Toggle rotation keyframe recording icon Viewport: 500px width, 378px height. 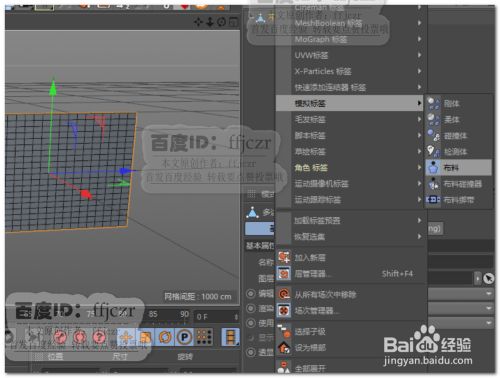click(x=165, y=337)
